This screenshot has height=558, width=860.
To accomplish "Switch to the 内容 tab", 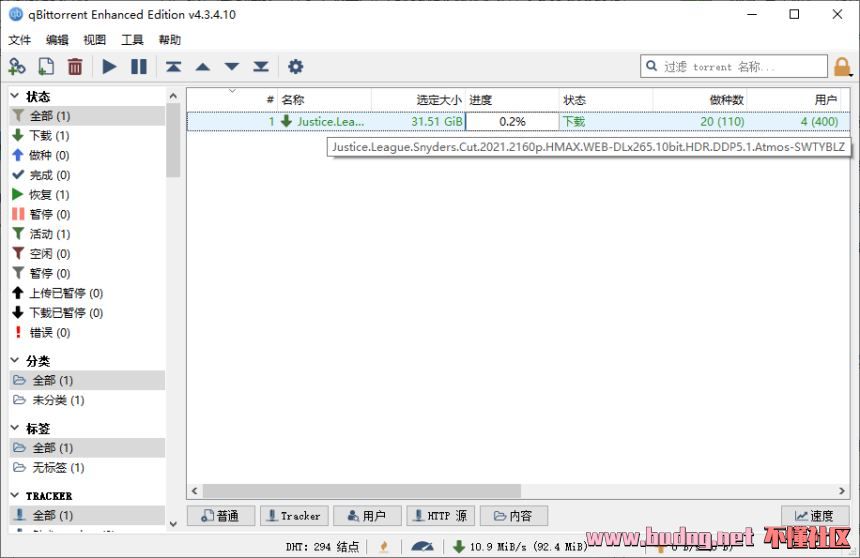I will coord(513,516).
